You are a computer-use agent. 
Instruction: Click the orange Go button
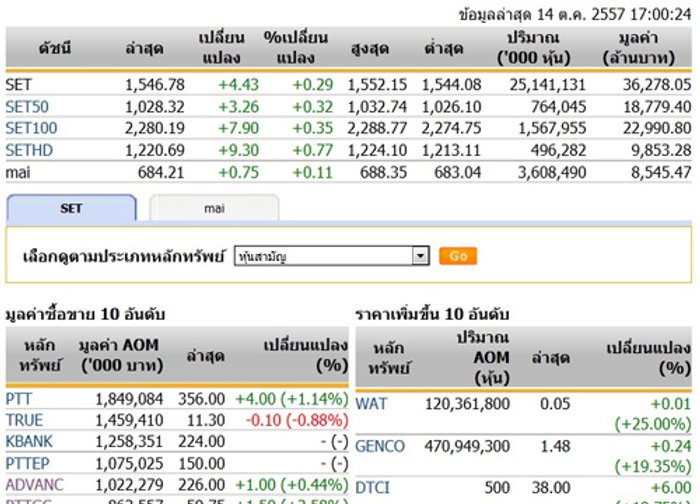[x=458, y=256]
